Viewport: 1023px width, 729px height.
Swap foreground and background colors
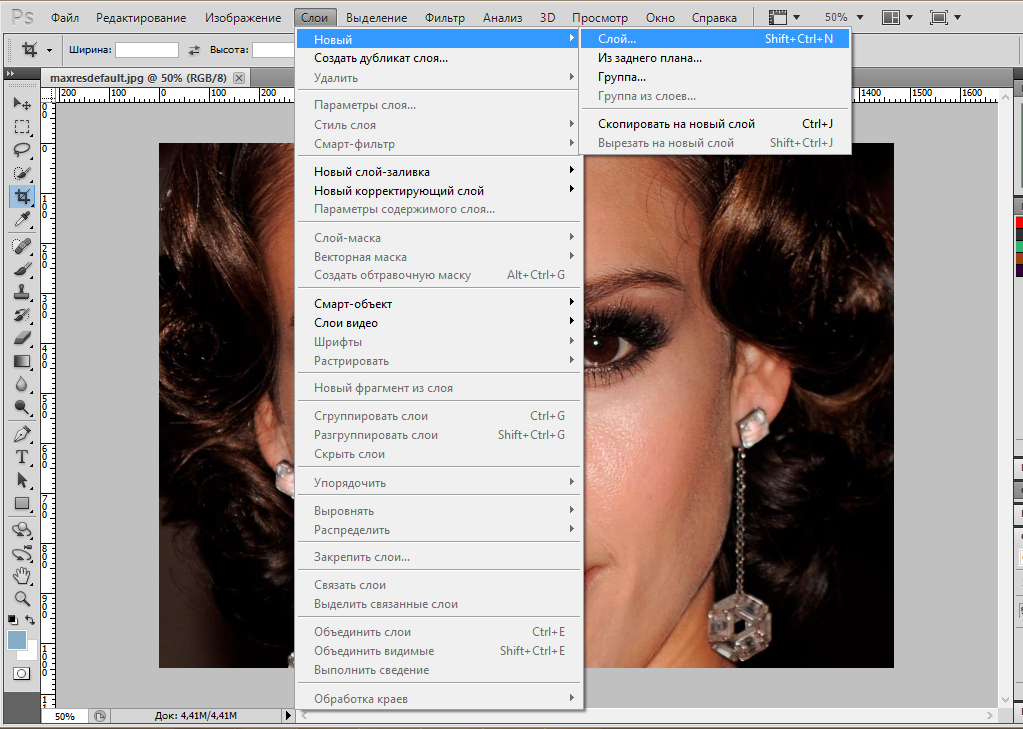[x=30, y=619]
